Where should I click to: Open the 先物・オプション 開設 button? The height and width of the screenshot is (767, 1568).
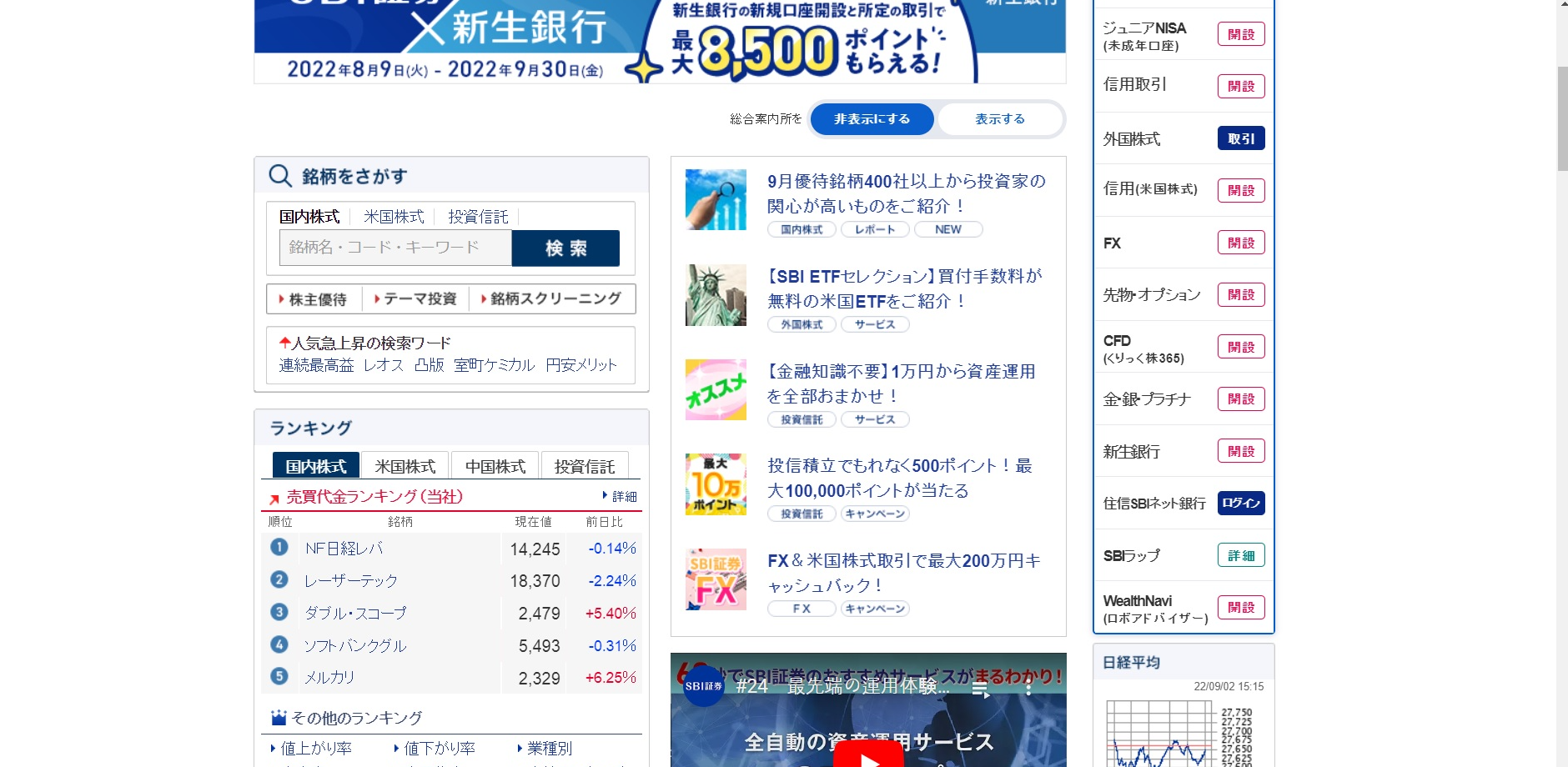(x=1241, y=294)
